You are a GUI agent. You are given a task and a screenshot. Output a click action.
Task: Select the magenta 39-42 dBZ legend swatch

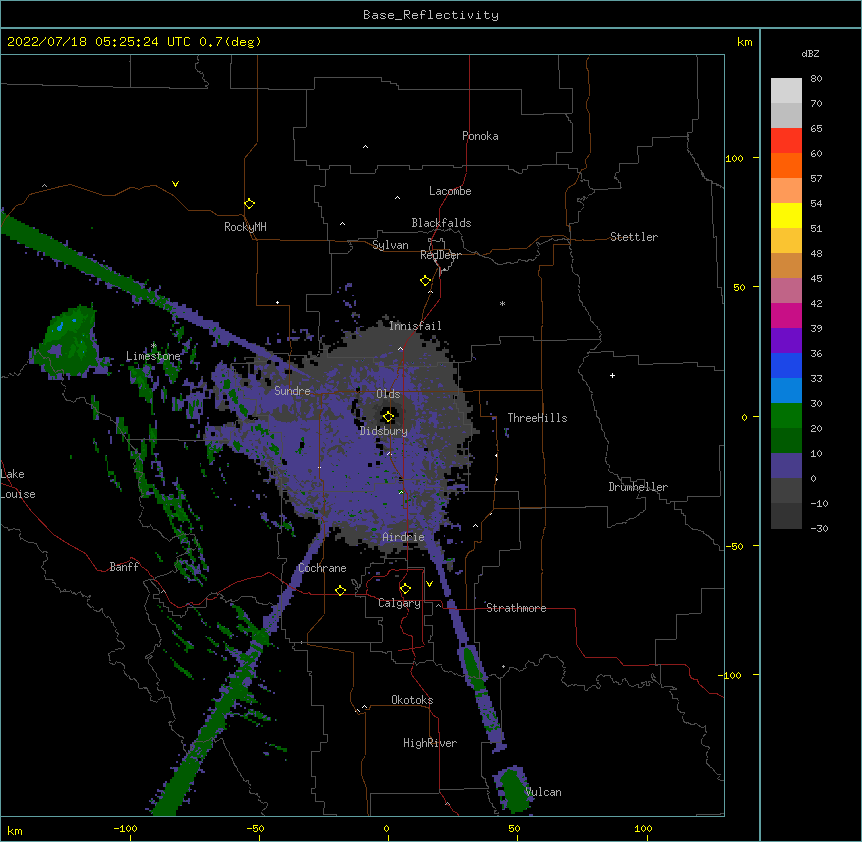786,315
